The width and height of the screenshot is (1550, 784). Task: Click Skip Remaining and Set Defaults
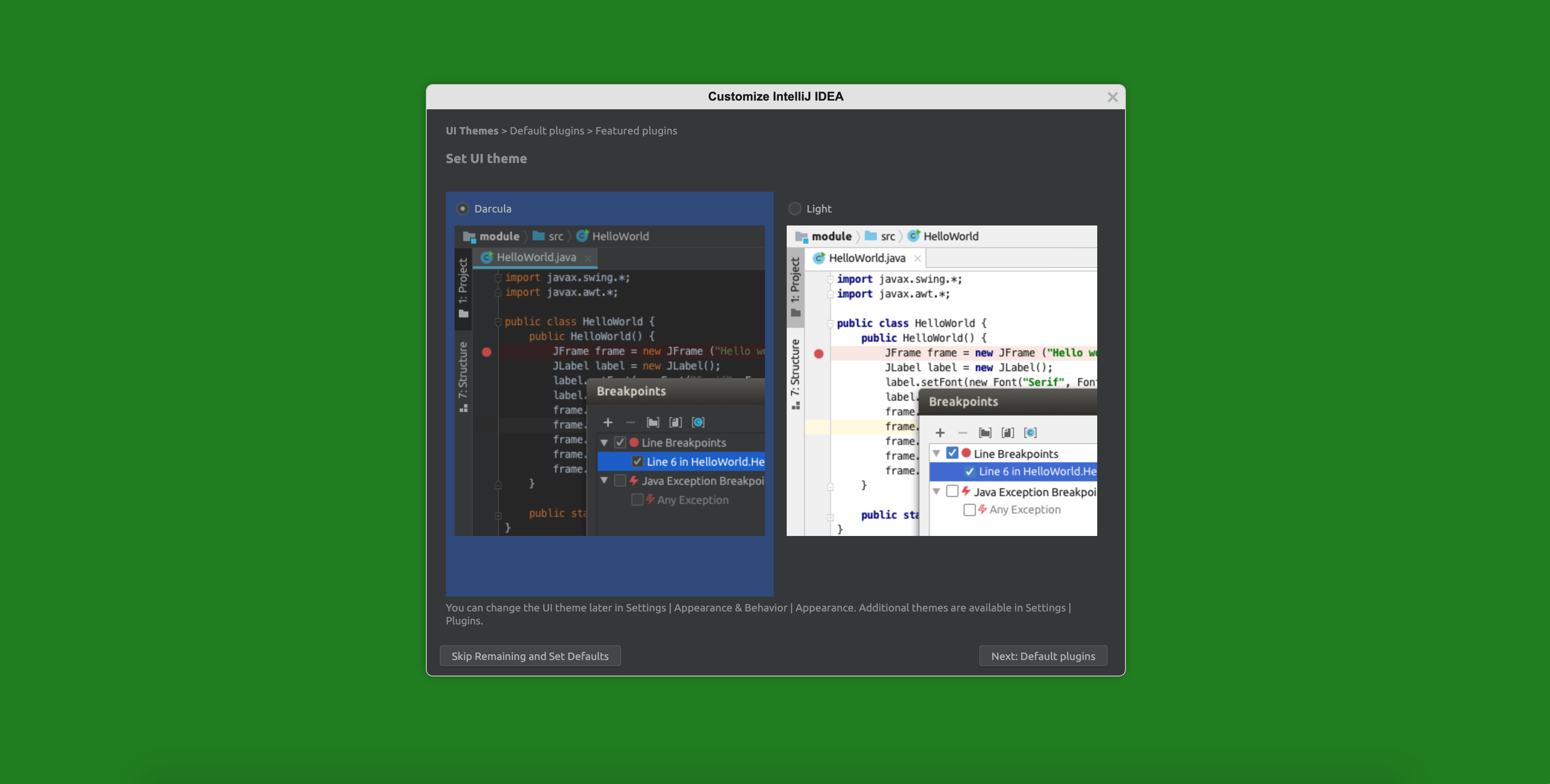pos(530,655)
